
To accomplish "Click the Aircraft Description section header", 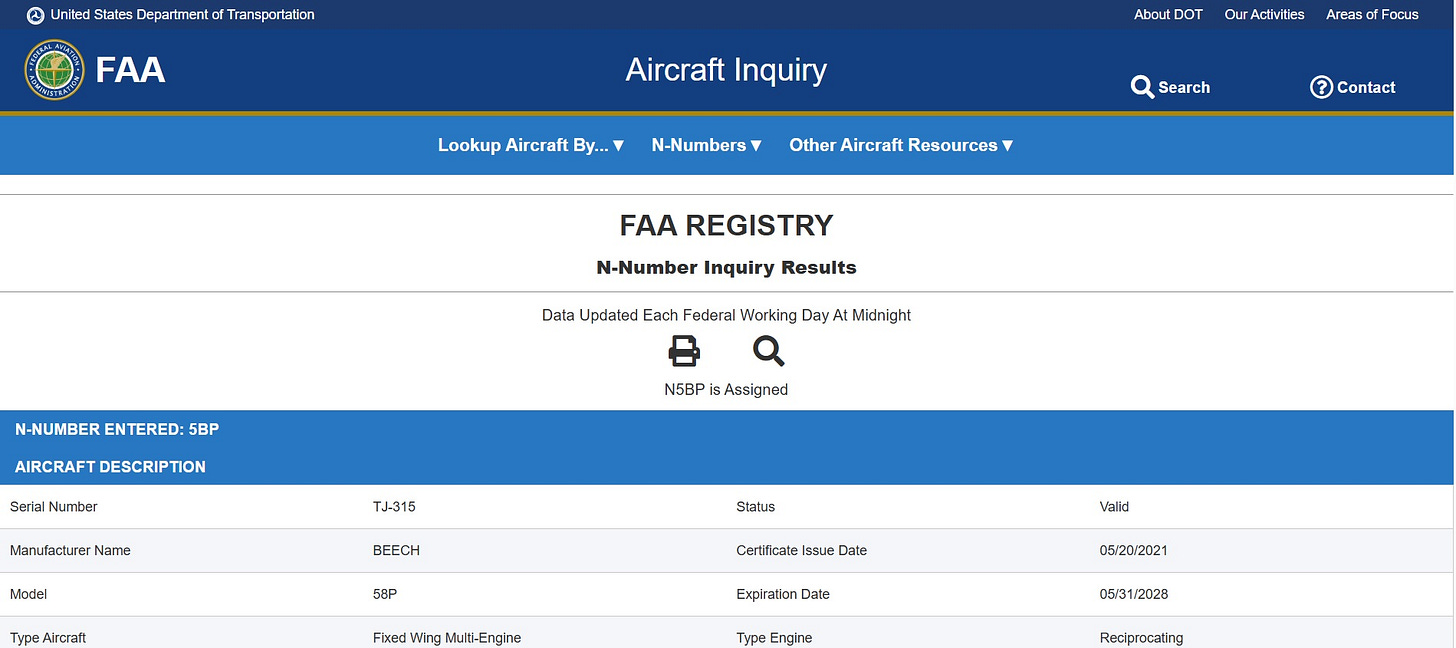I will (x=110, y=467).
